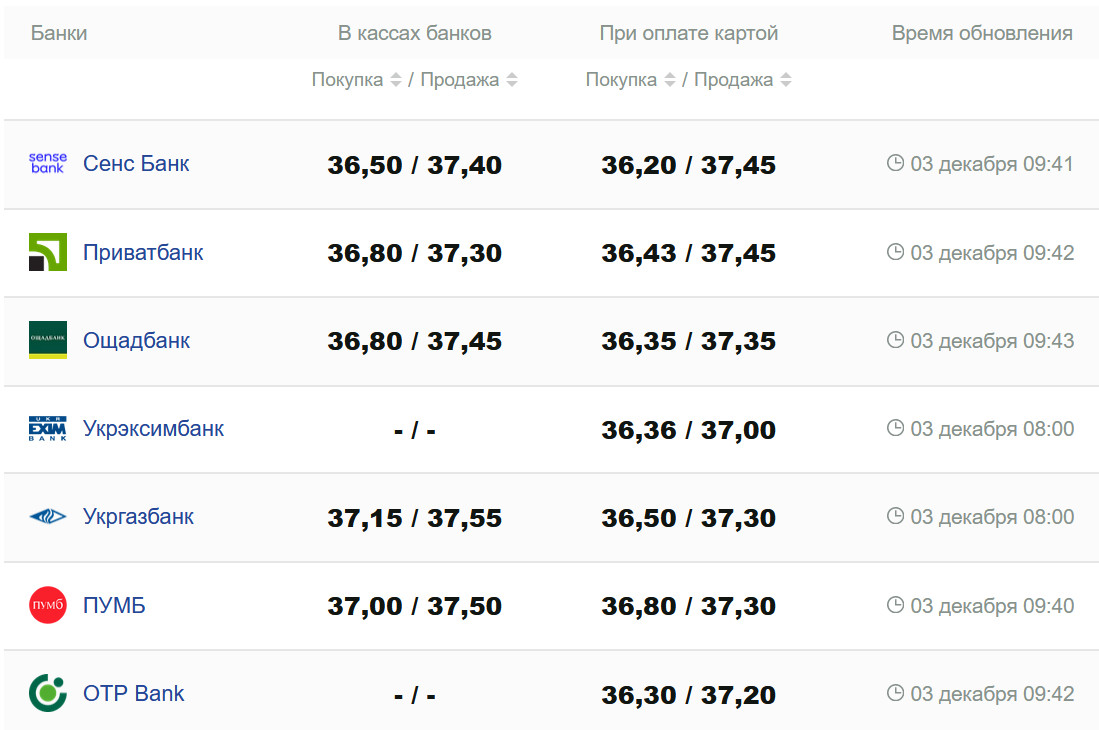Click the Oschadbank logo icon

tap(48, 340)
